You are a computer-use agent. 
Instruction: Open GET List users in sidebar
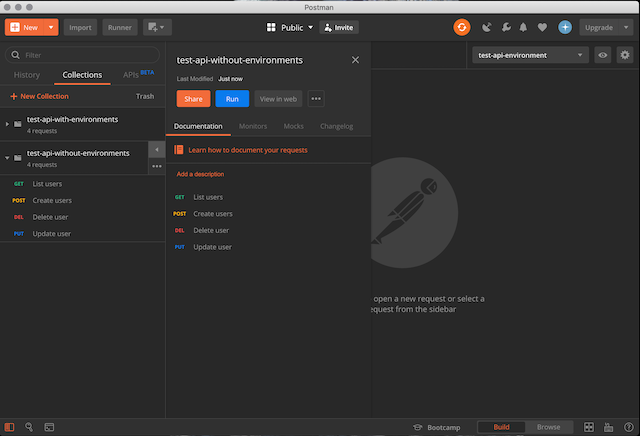pyautogui.click(x=82, y=184)
